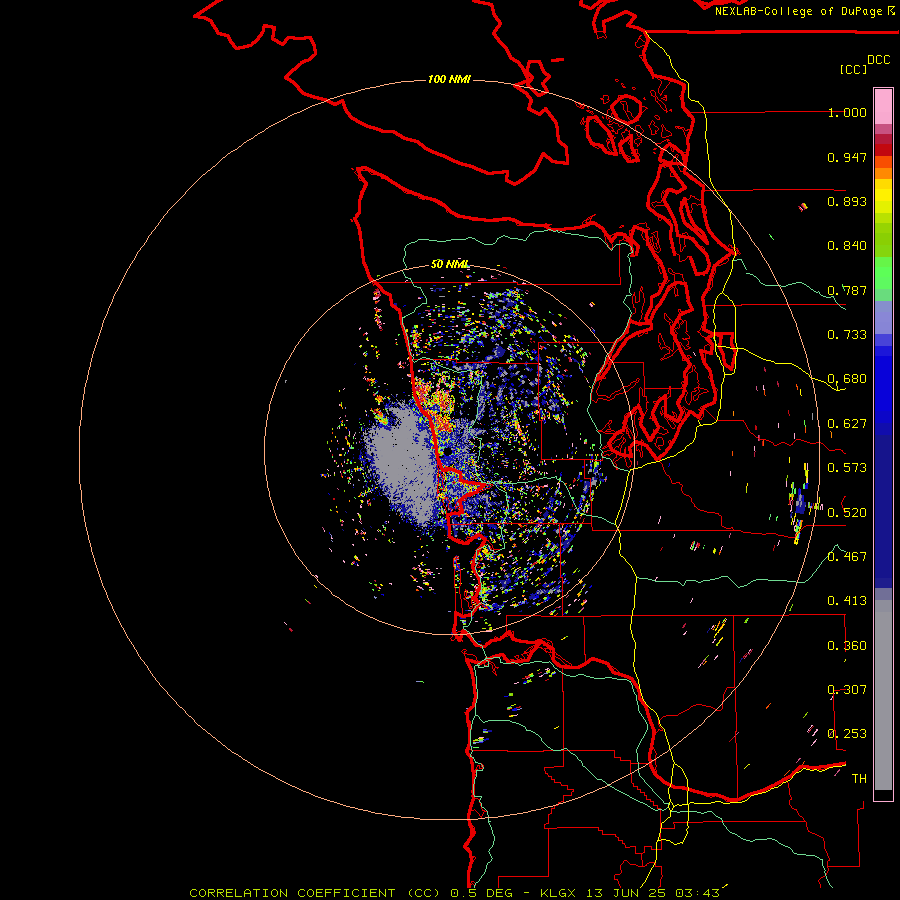The width and height of the screenshot is (900, 900).
Task: Click the NEXLAB-College of DuPage credit text
Action: click(x=798, y=11)
